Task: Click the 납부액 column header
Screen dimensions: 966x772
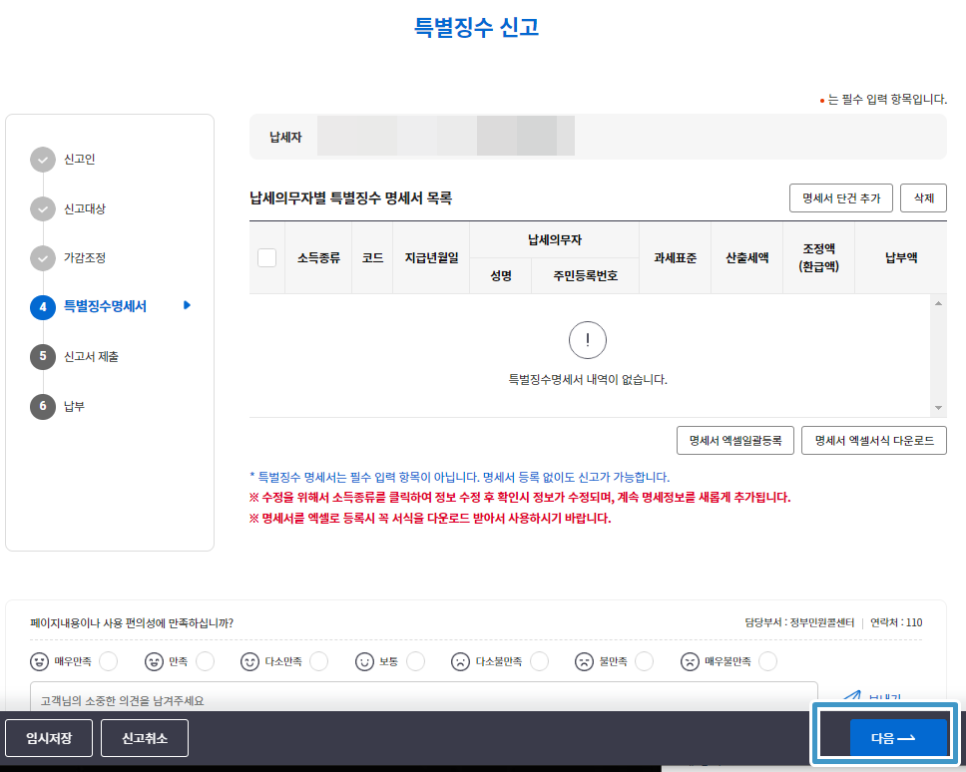Action: [901, 258]
